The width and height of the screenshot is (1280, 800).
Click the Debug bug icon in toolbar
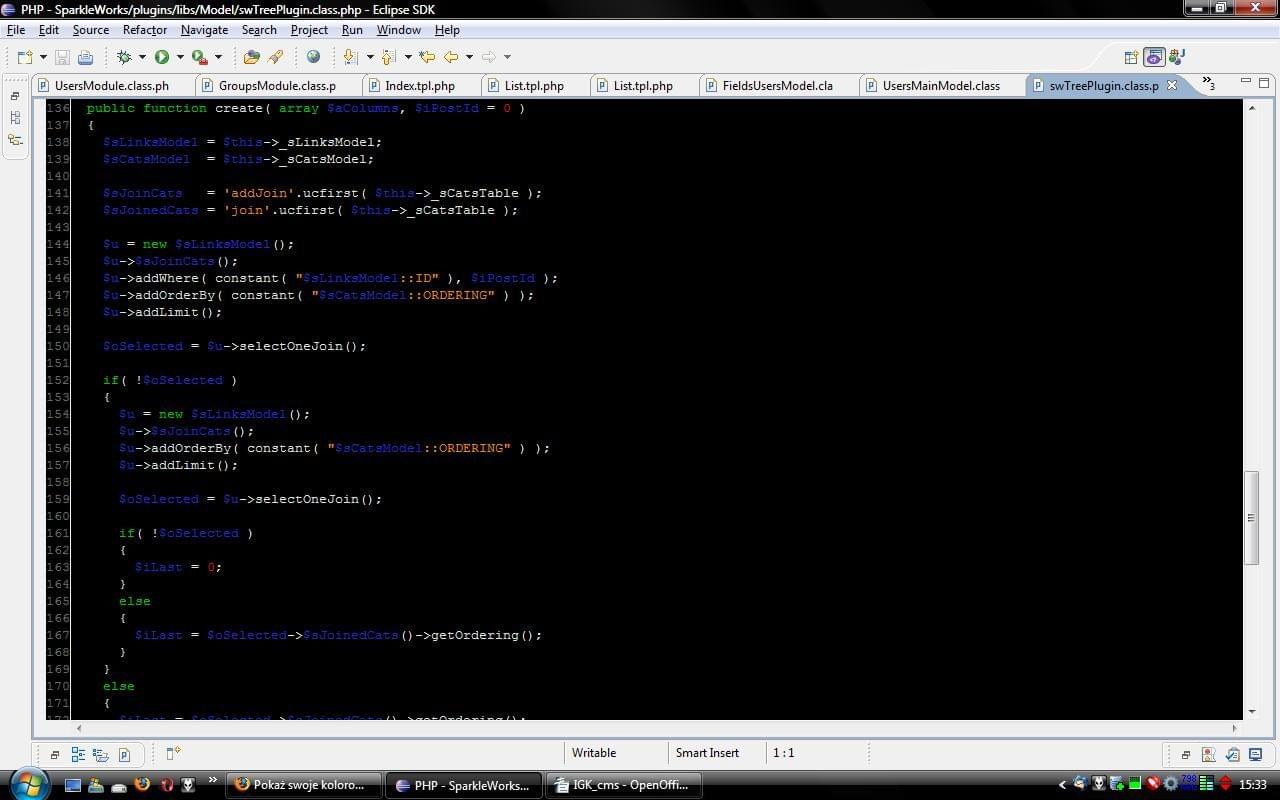point(124,57)
